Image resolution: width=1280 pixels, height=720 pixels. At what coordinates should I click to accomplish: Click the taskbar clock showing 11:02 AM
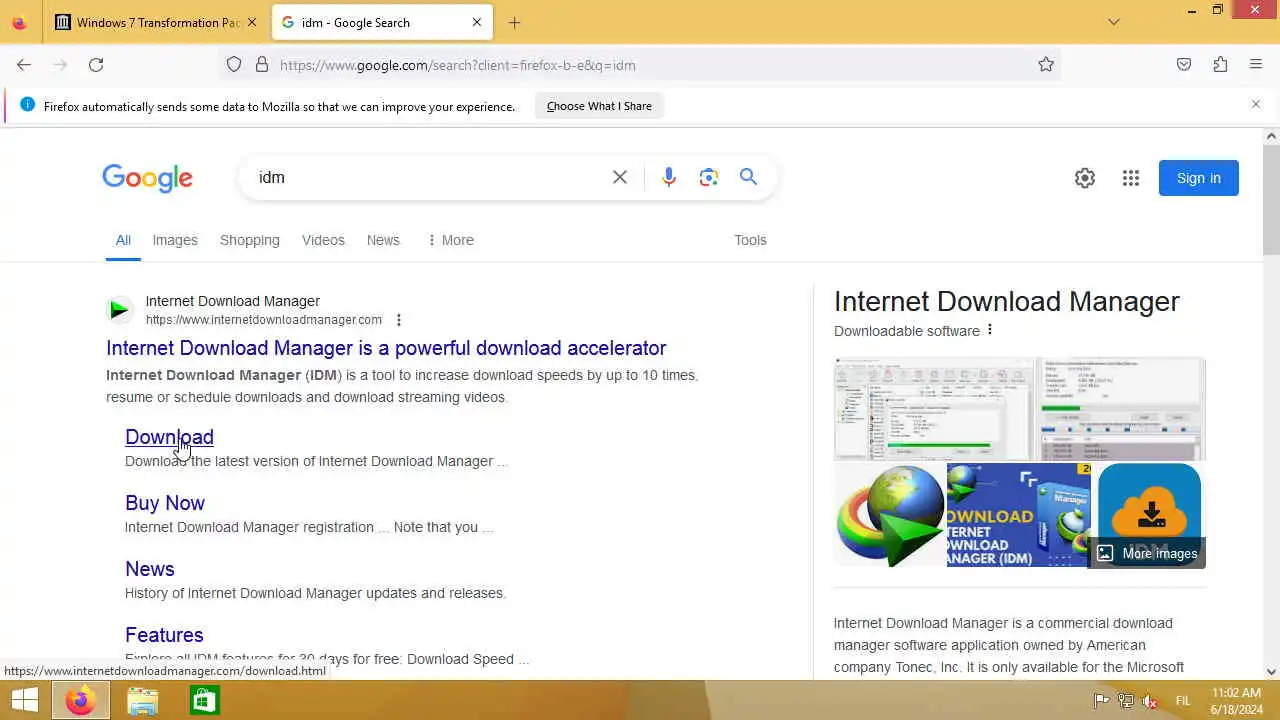(1236, 701)
